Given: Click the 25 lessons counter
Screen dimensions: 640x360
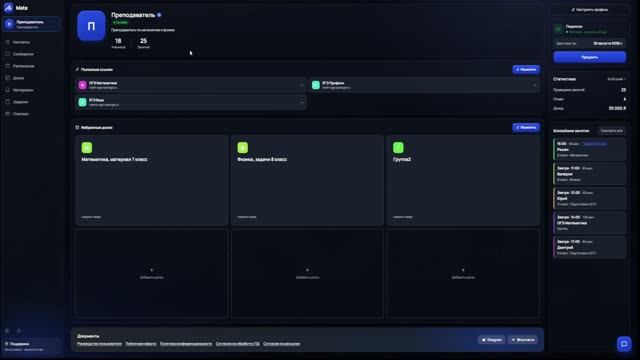Looking at the screenshot, I should tap(143, 43).
